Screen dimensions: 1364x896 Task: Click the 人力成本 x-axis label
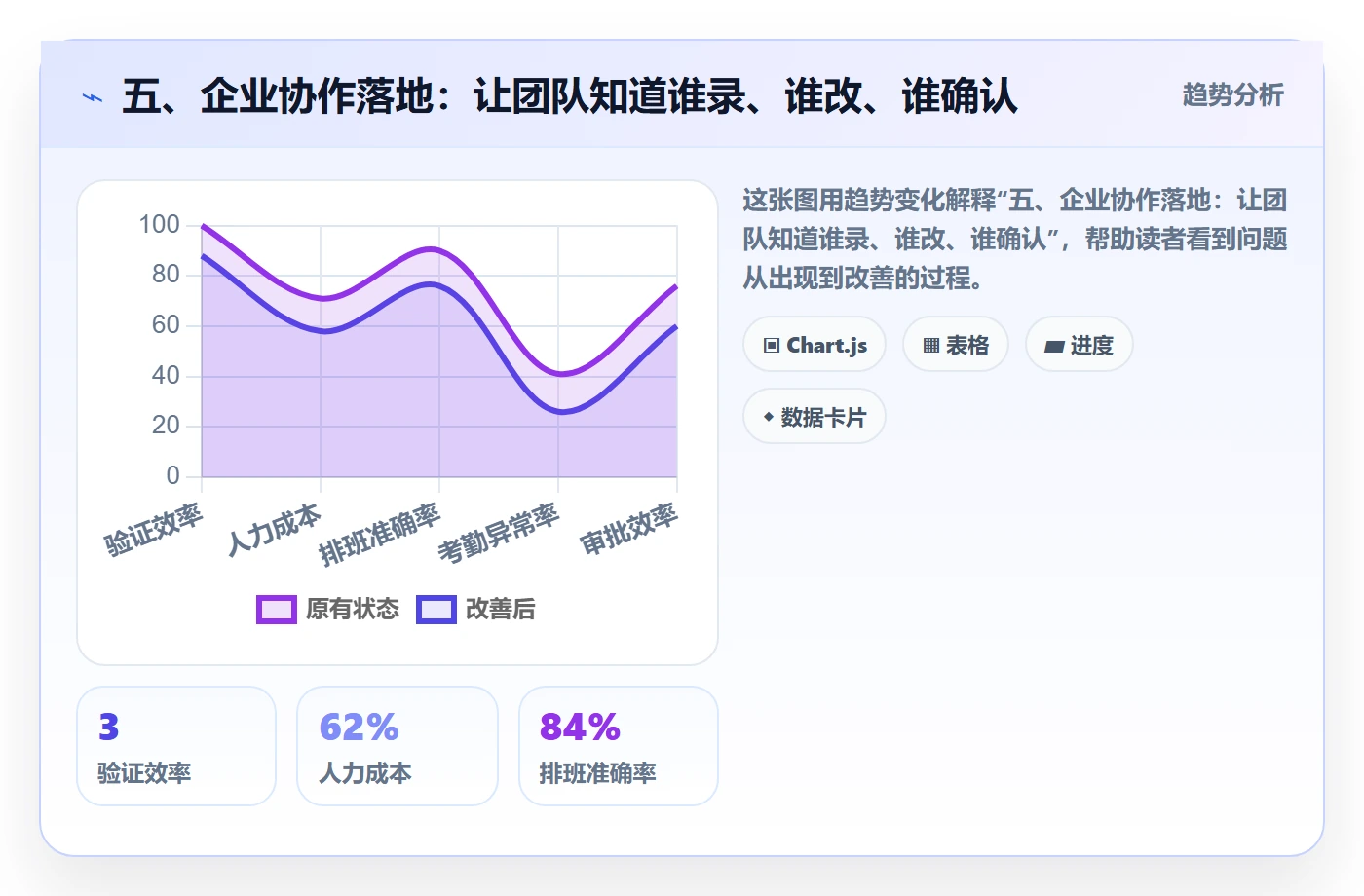click(x=275, y=530)
